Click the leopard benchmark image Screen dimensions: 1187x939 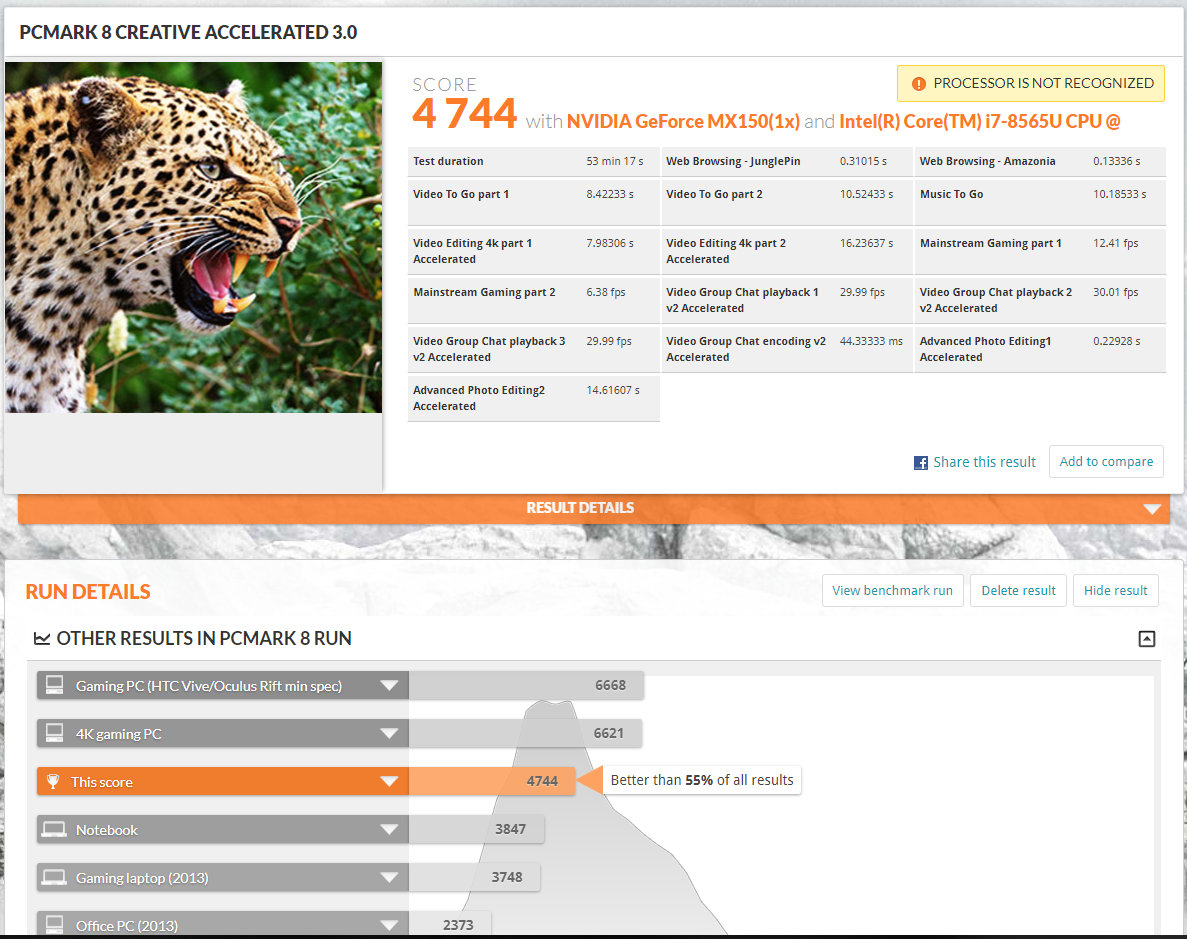tap(194, 238)
